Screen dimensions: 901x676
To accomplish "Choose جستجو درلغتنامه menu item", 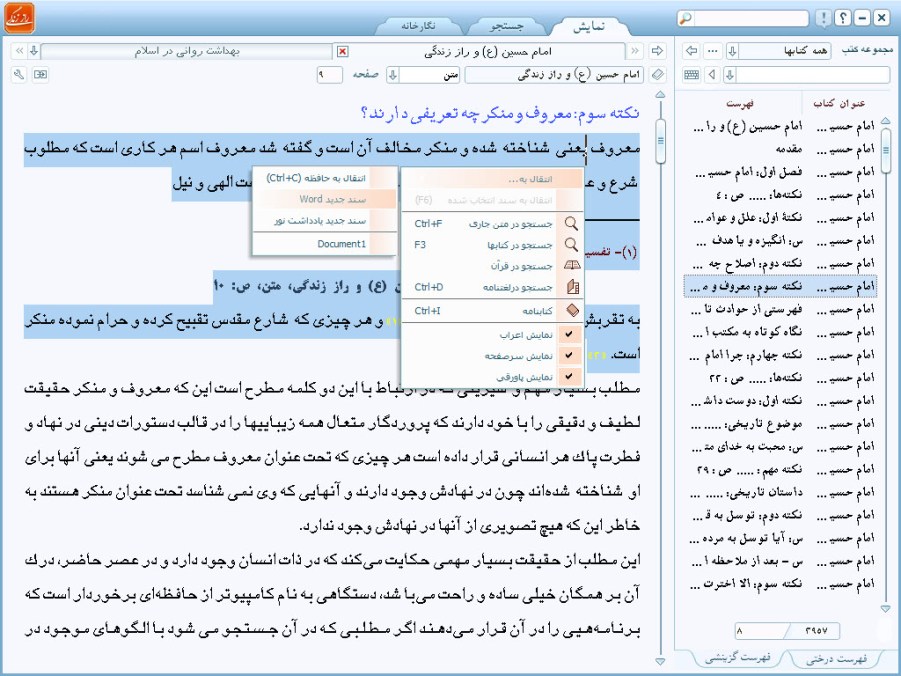I will 492,287.
